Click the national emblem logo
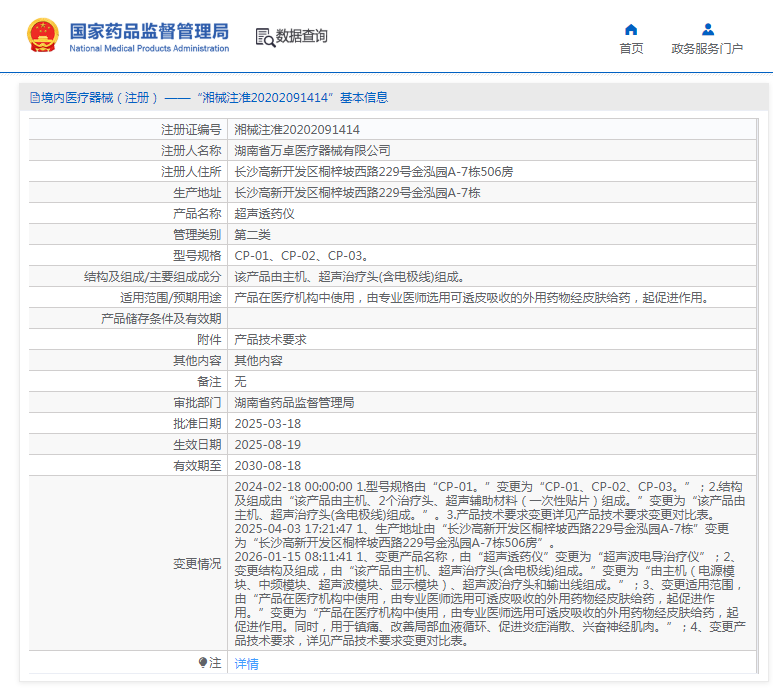This screenshot has height=695, width=773. point(42,36)
